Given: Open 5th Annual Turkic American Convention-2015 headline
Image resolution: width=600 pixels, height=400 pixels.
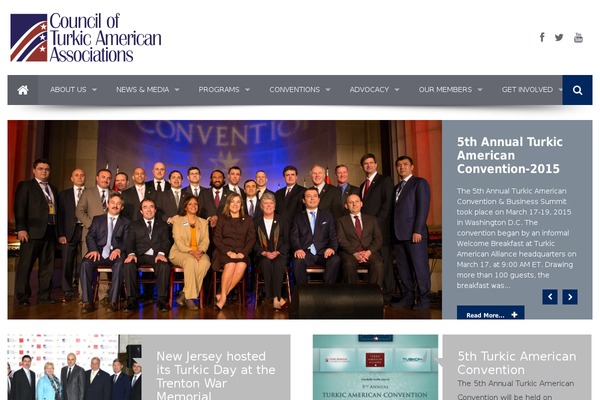Looking at the screenshot, I should (x=510, y=155).
